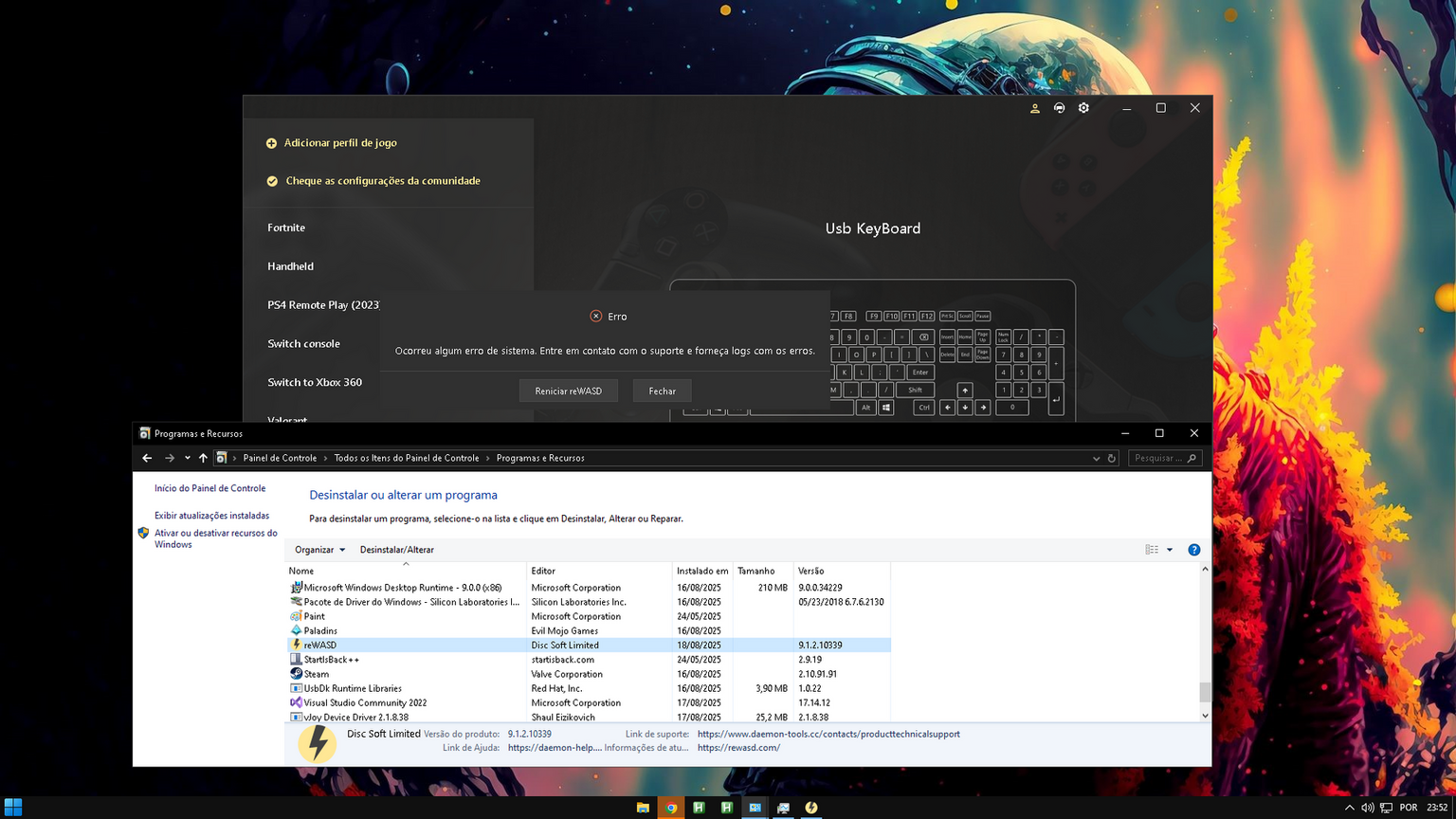The image size is (1456, 819).
Task: Open the network icon in system tray
Action: click(x=1386, y=808)
